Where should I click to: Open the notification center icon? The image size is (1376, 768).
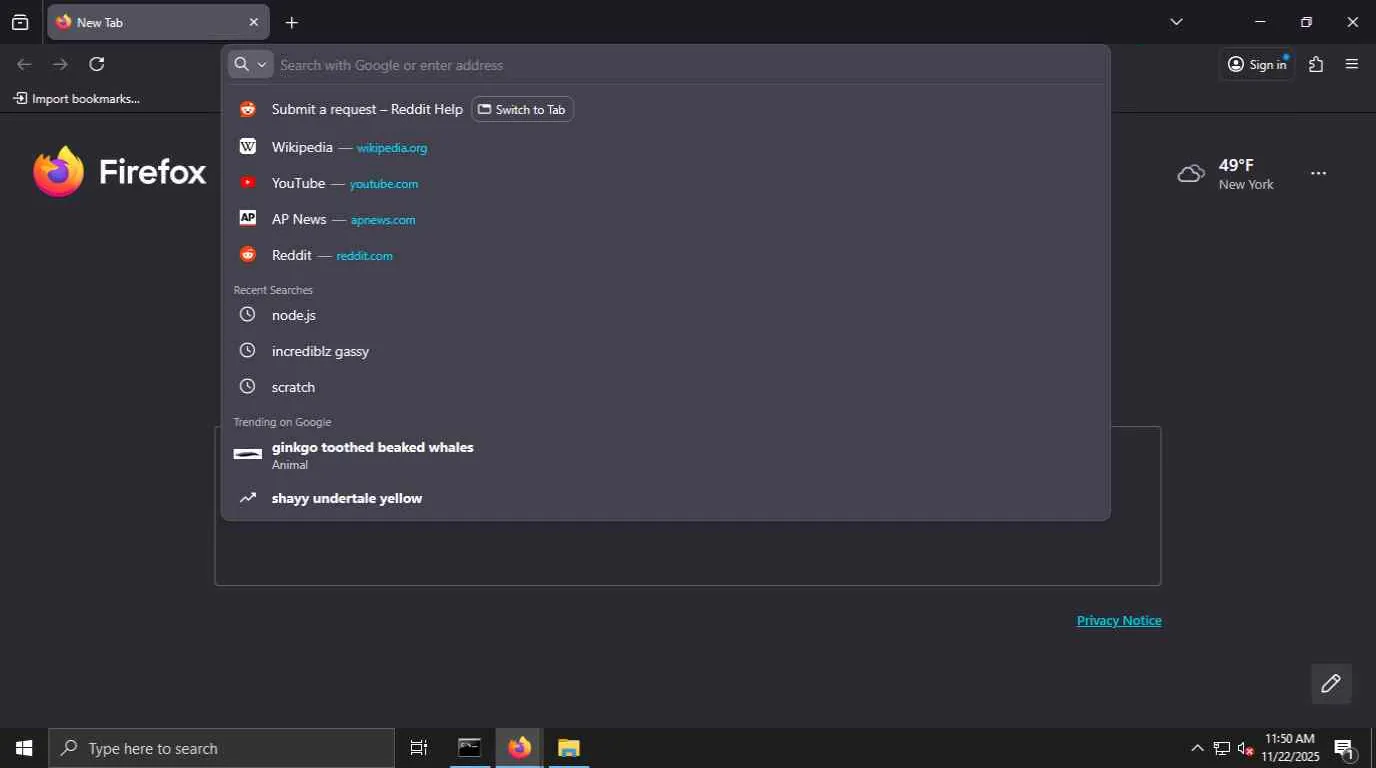(x=1344, y=748)
